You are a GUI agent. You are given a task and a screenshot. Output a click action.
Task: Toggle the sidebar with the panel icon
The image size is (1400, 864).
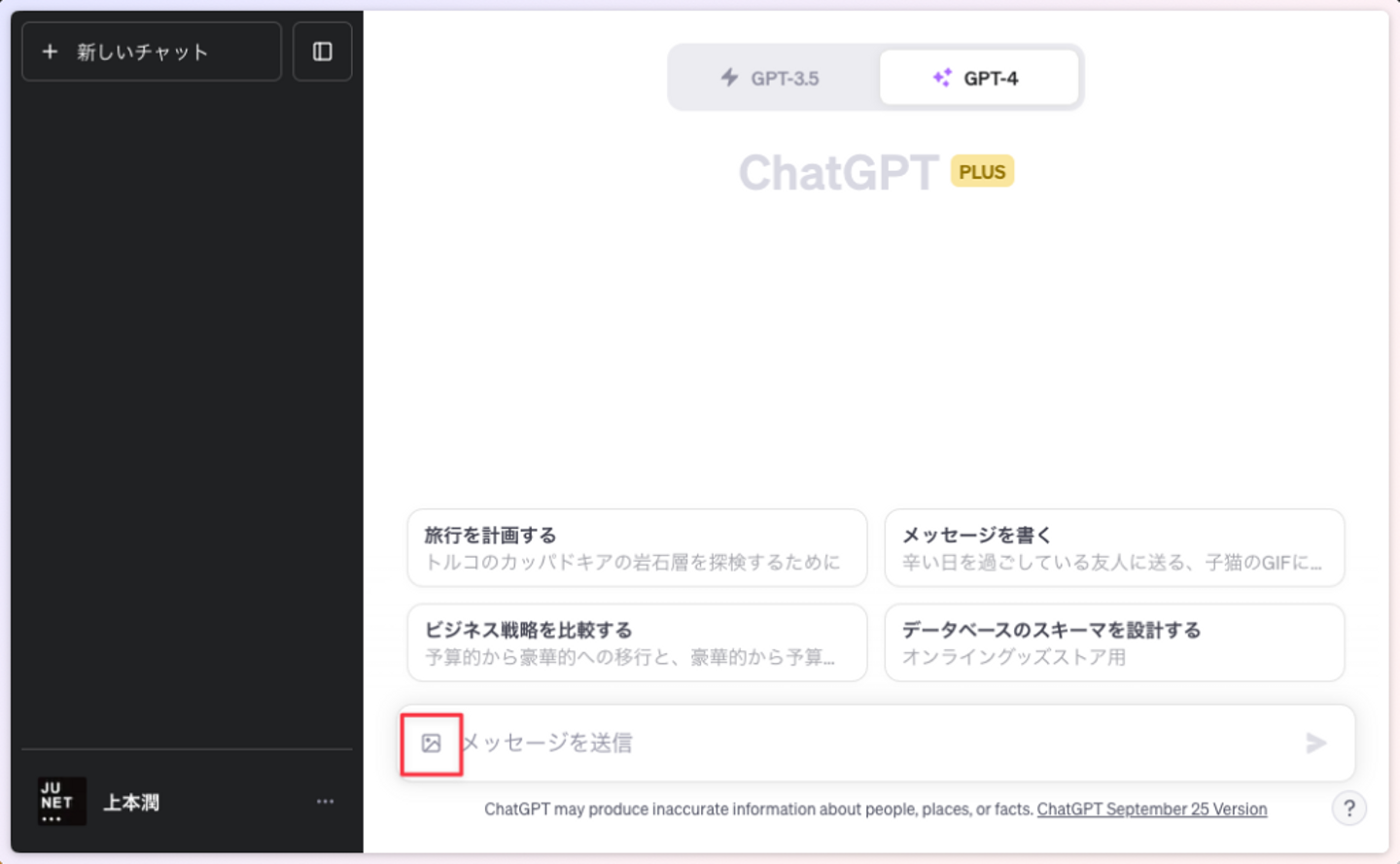(x=323, y=52)
